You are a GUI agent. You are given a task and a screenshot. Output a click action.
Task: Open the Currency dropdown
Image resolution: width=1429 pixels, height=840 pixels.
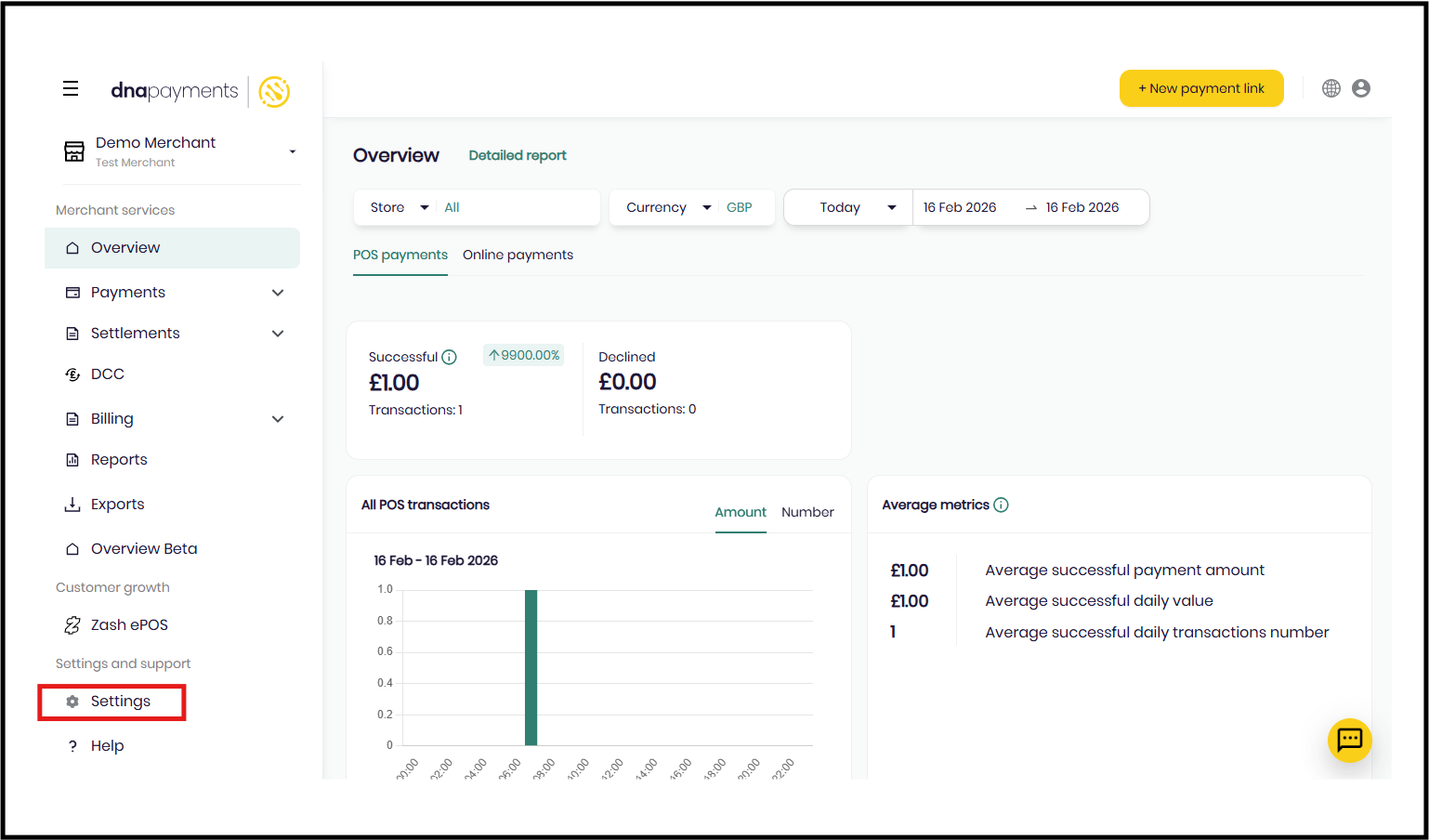pyautogui.click(x=668, y=207)
